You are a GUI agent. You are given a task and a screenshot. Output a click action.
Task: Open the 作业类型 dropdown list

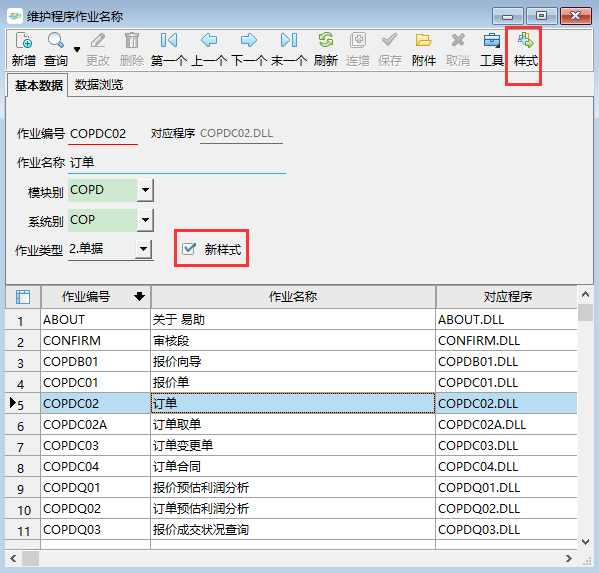[143, 249]
